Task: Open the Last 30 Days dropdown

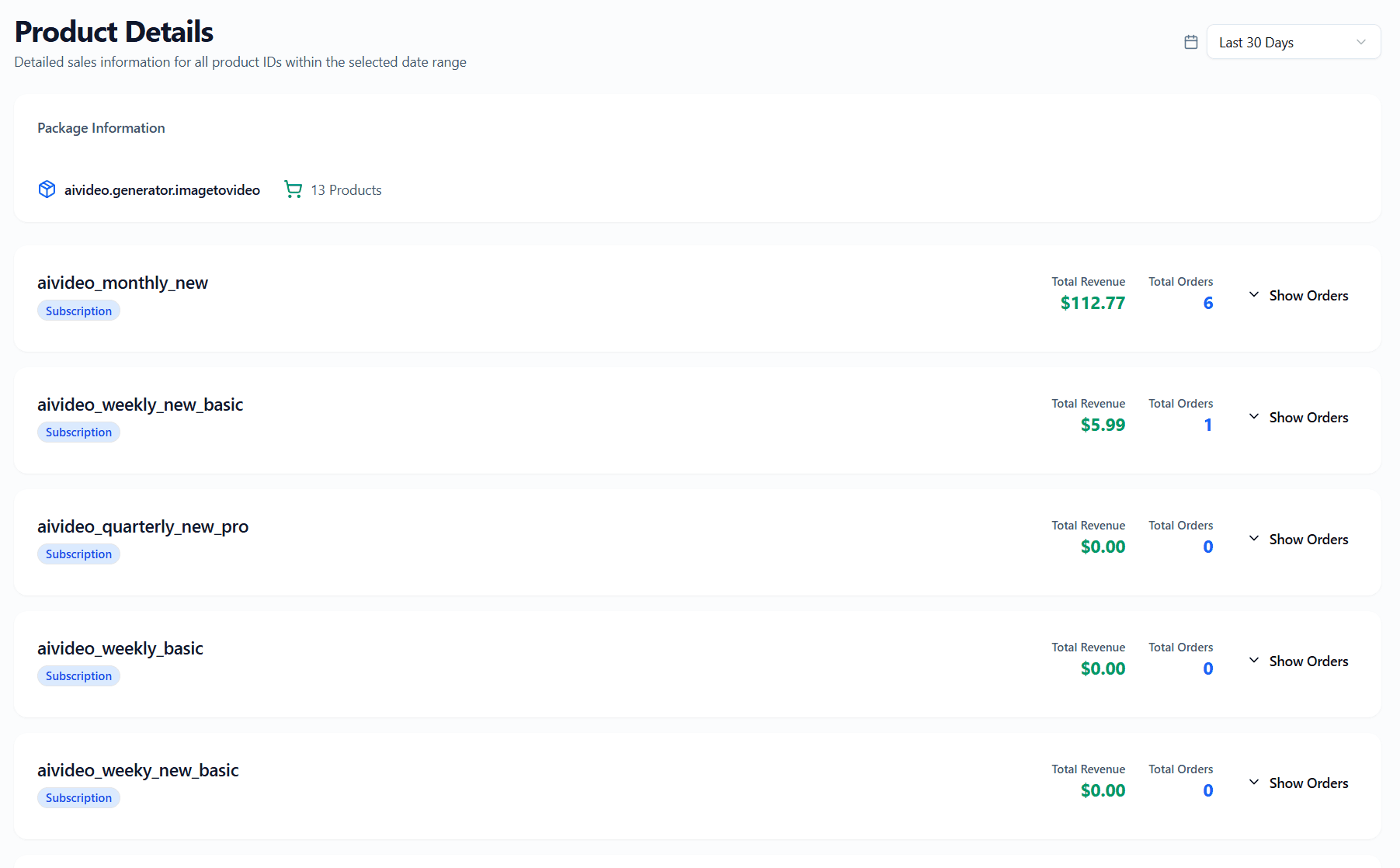Action: click(x=1293, y=42)
